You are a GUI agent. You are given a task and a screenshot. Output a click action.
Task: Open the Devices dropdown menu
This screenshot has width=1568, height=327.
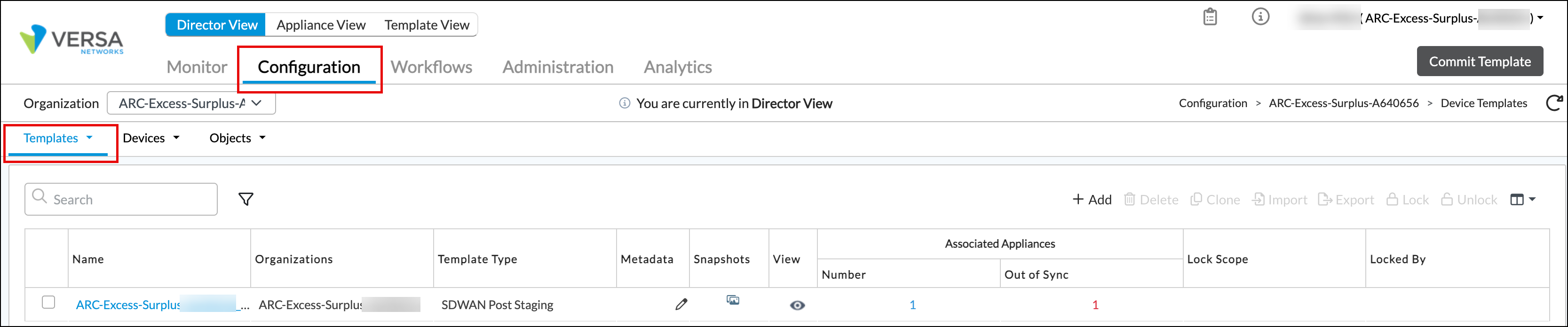pyautogui.click(x=151, y=138)
